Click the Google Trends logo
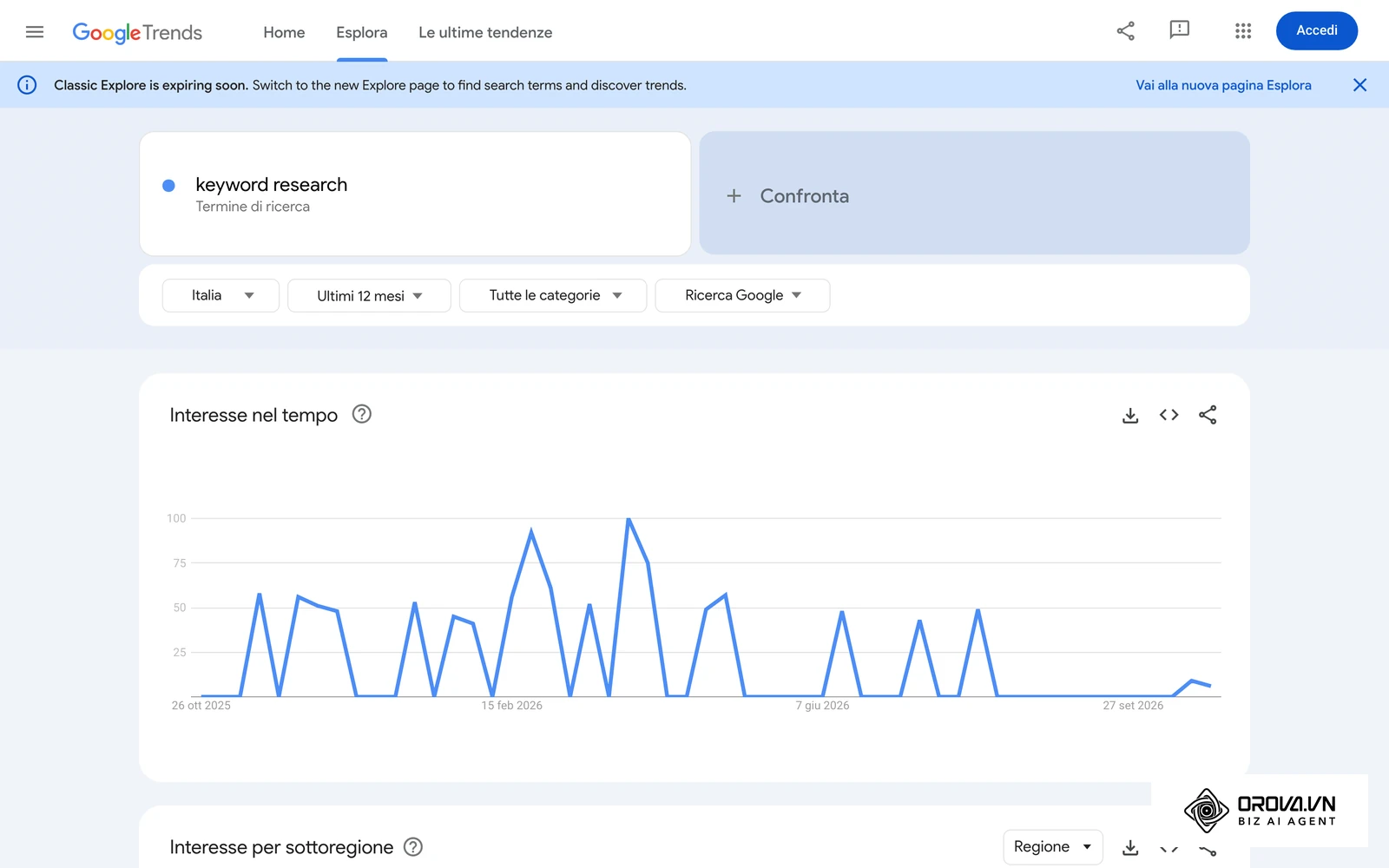 [x=137, y=33]
